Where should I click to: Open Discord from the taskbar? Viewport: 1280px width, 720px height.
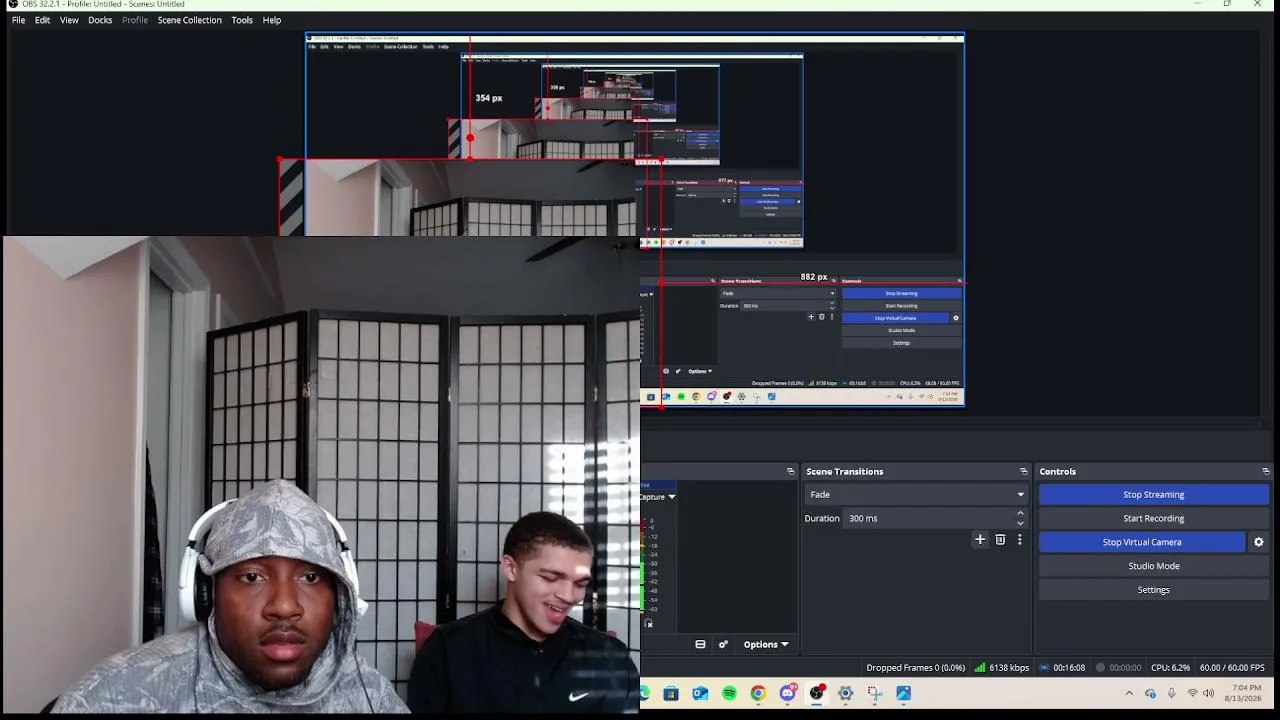click(x=788, y=693)
